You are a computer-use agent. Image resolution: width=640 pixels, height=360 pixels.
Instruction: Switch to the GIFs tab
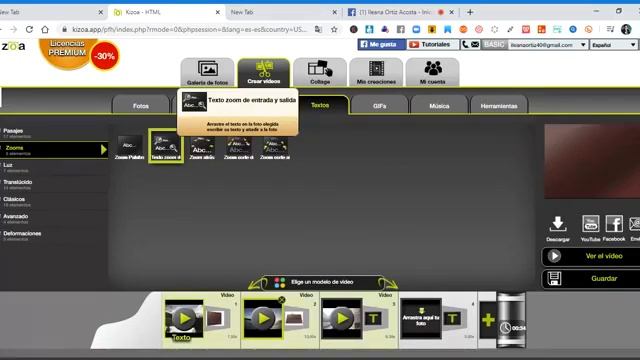(x=380, y=105)
